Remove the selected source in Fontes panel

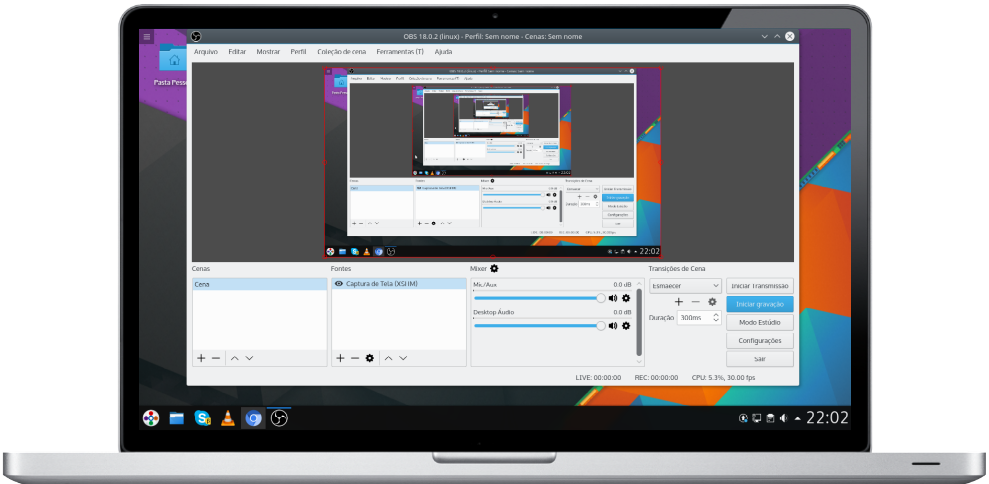click(355, 358)
